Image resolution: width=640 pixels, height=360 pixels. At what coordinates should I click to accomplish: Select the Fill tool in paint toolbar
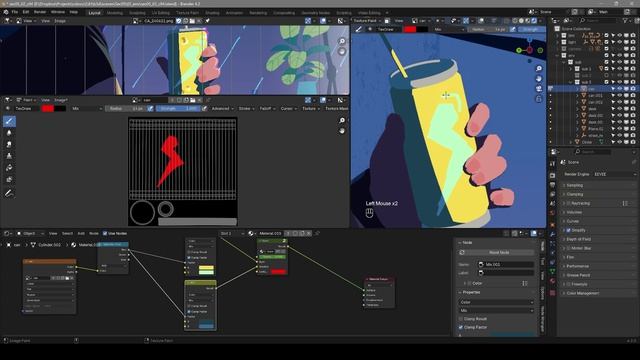tap(9, 168)
